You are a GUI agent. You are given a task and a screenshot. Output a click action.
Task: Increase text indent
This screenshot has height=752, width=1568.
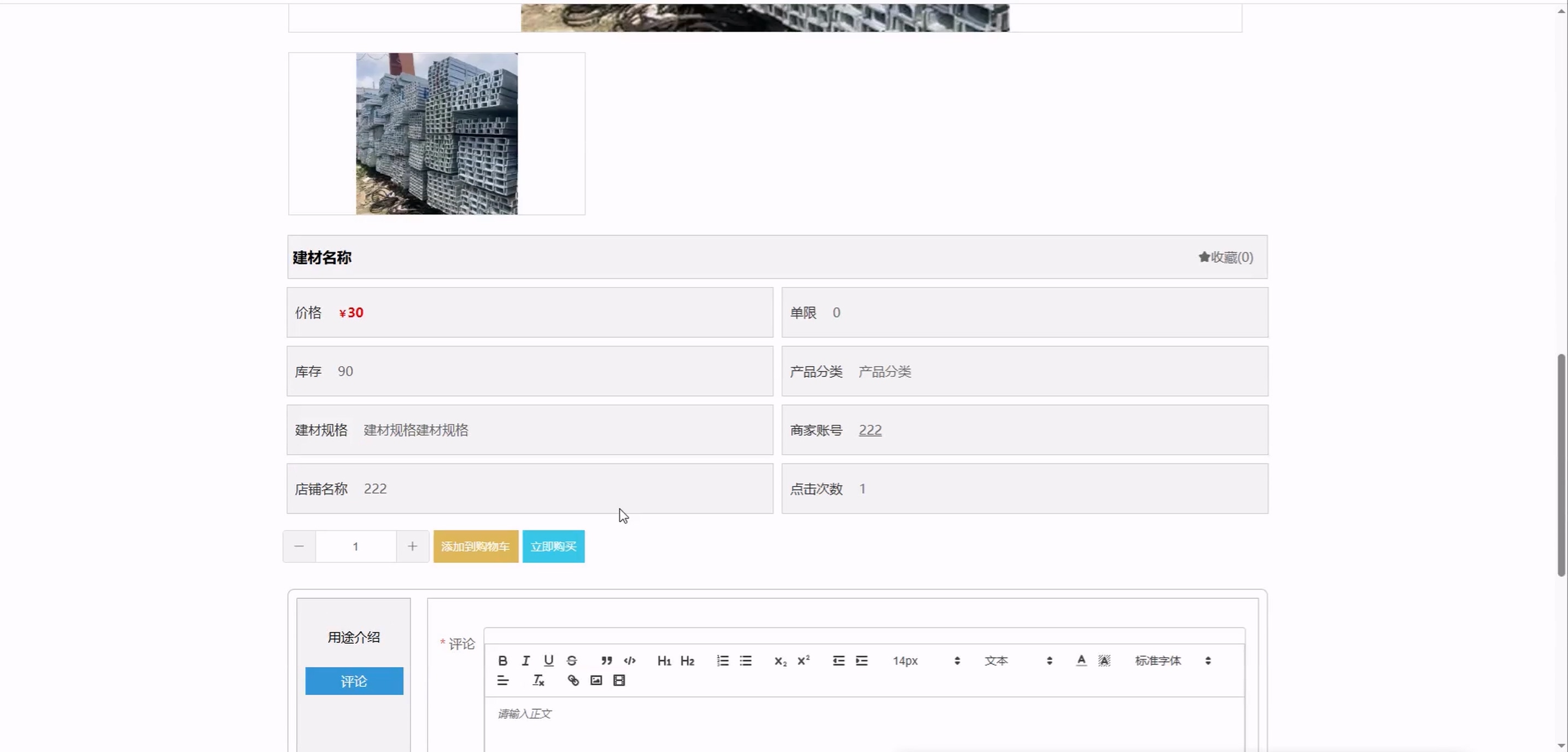click(862, 661)
